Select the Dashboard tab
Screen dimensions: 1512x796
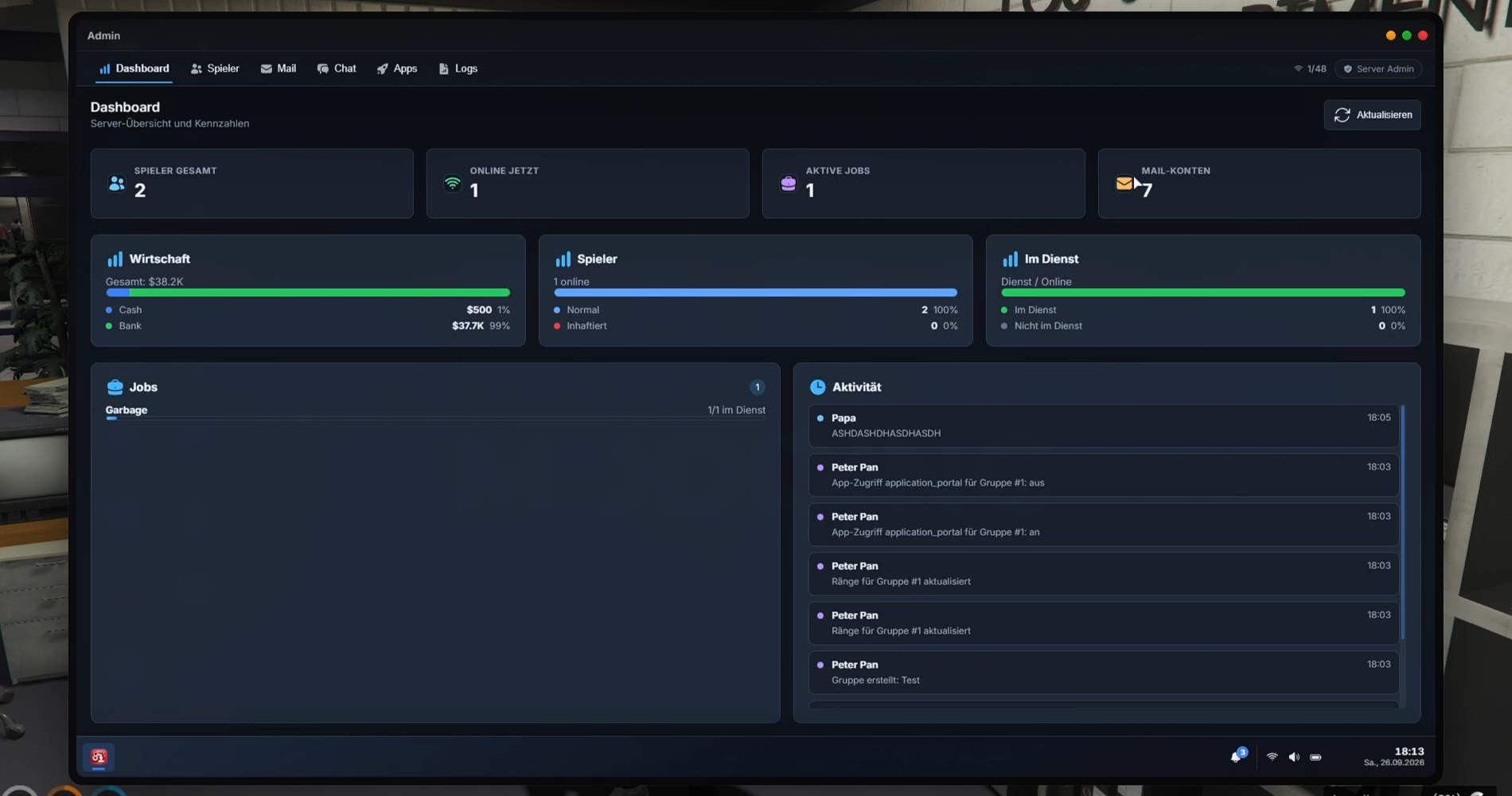point(134,68)
